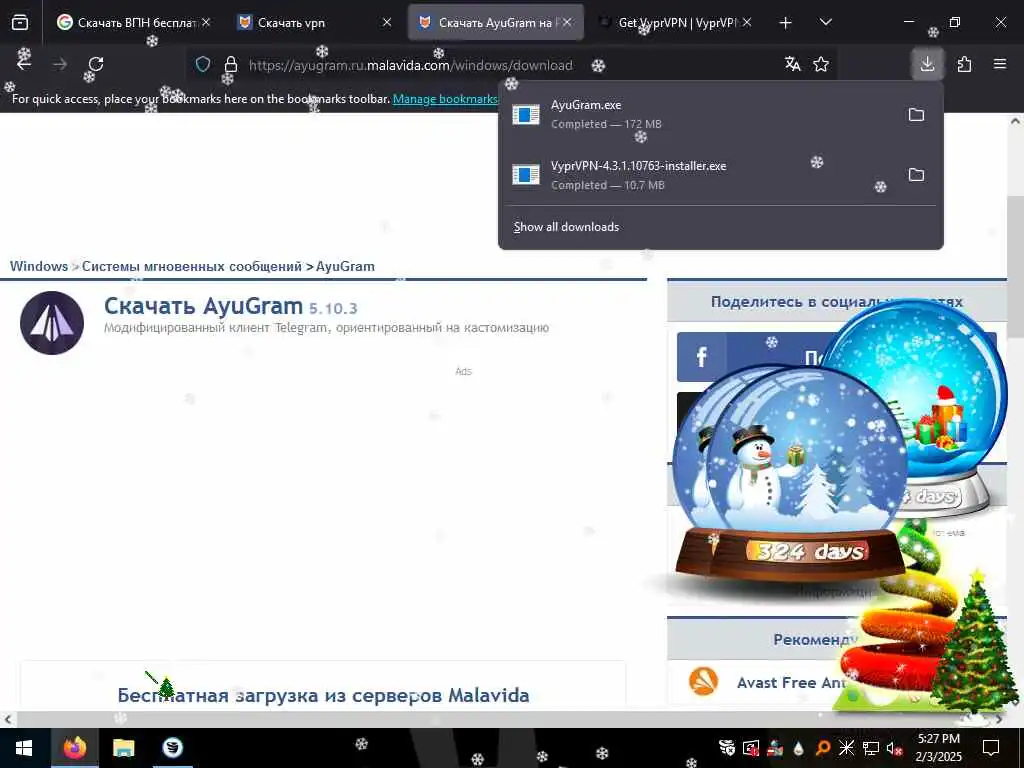
Task: Click the translate page icon
Action: tap(793, 64)
